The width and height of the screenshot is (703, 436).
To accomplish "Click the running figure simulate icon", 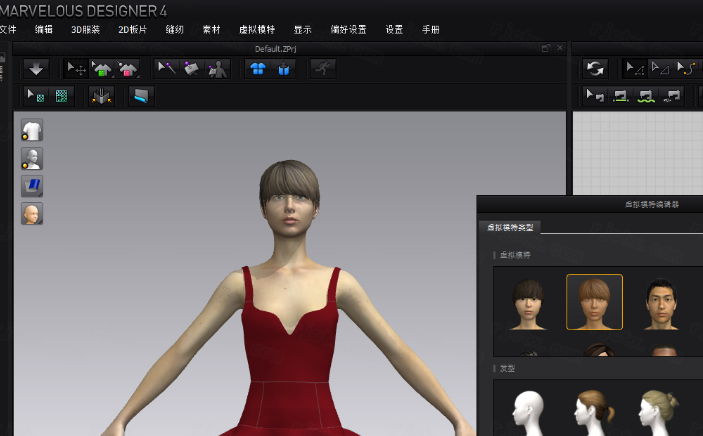I will coord(322,69).
